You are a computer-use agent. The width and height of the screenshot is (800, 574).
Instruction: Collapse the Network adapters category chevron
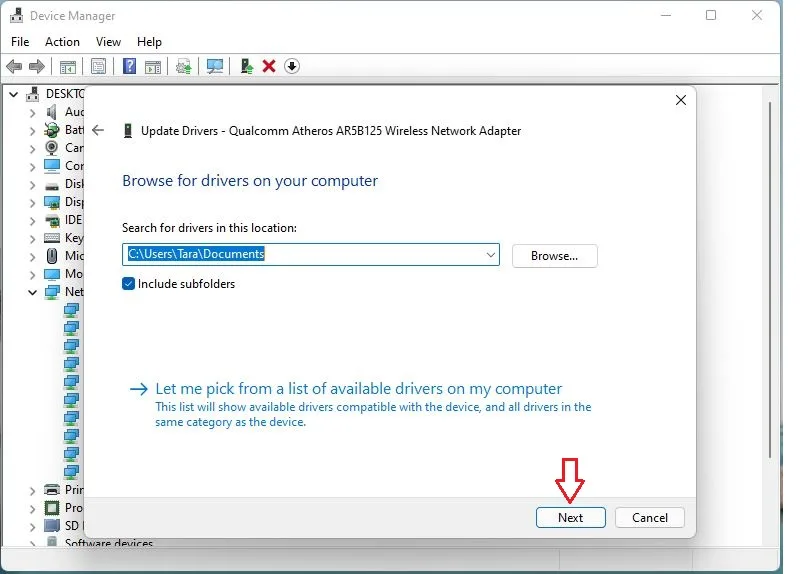[x=32, y=292]
